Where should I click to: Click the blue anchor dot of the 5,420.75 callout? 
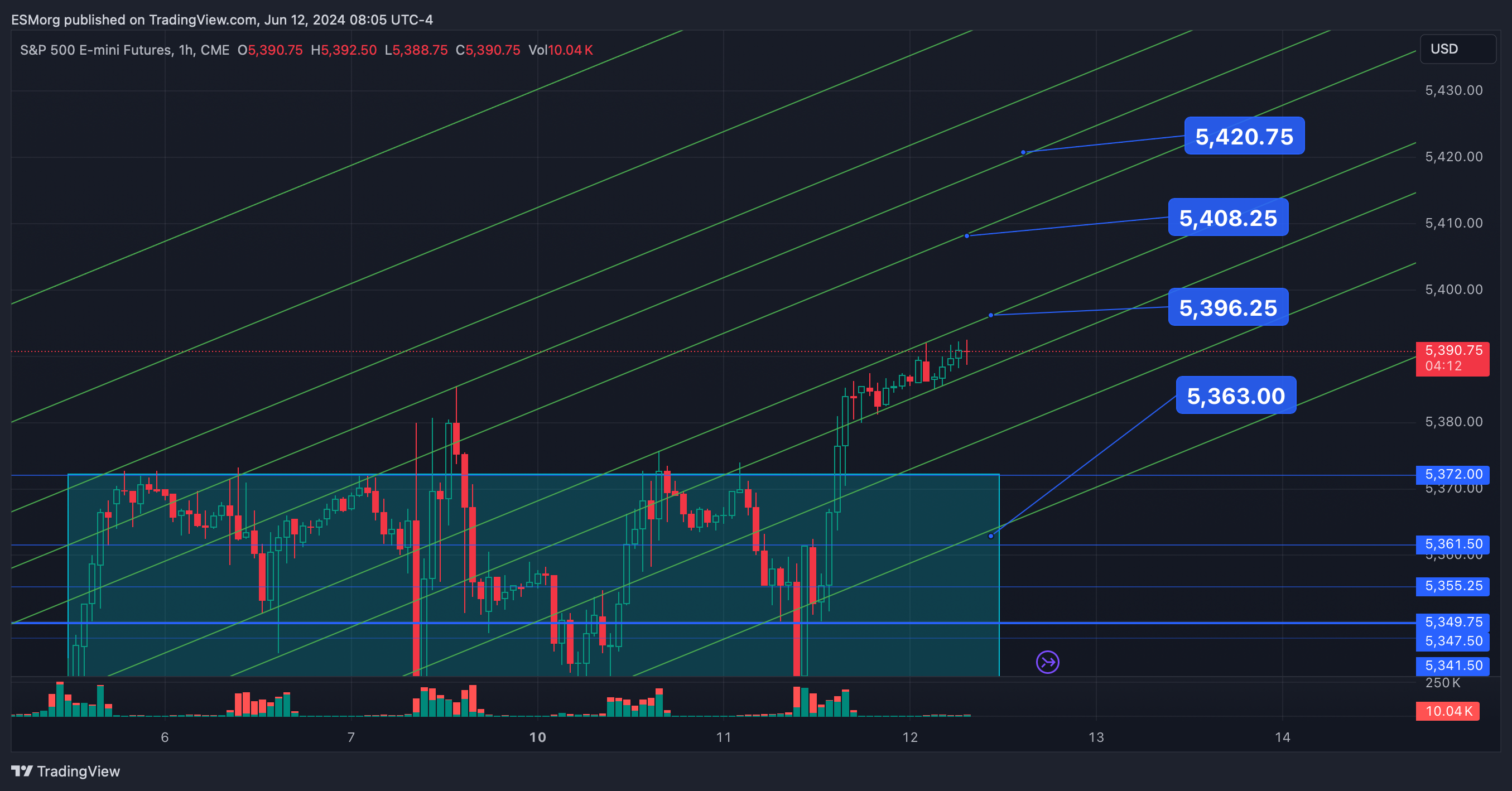pos(1023,153)
